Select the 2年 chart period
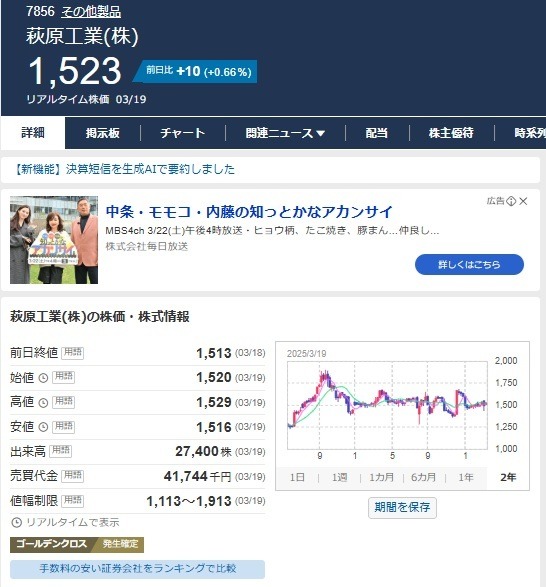 508,478
